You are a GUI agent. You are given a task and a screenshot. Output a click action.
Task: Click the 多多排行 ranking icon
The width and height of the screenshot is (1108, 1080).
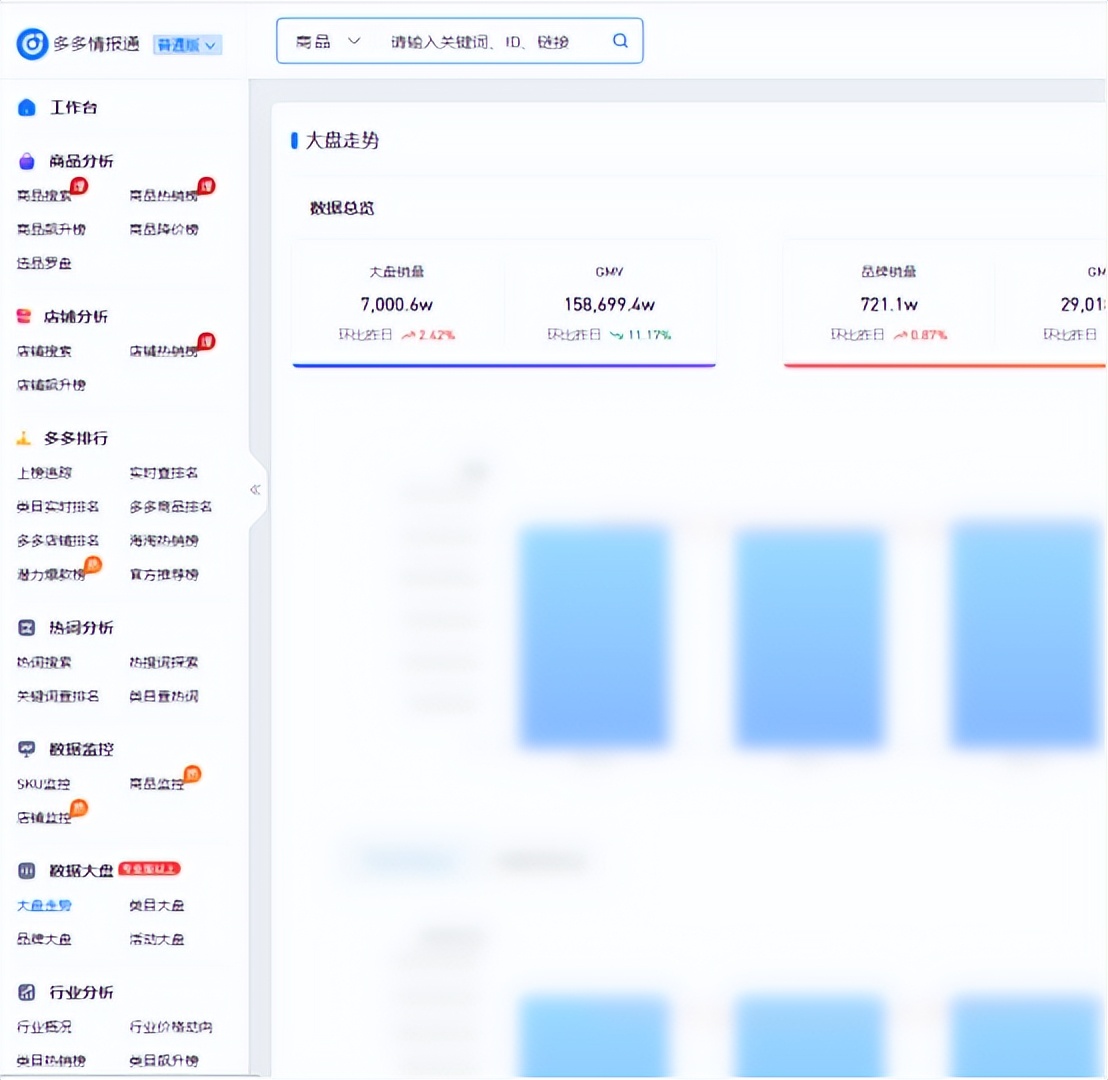click(x=25, y=438)
